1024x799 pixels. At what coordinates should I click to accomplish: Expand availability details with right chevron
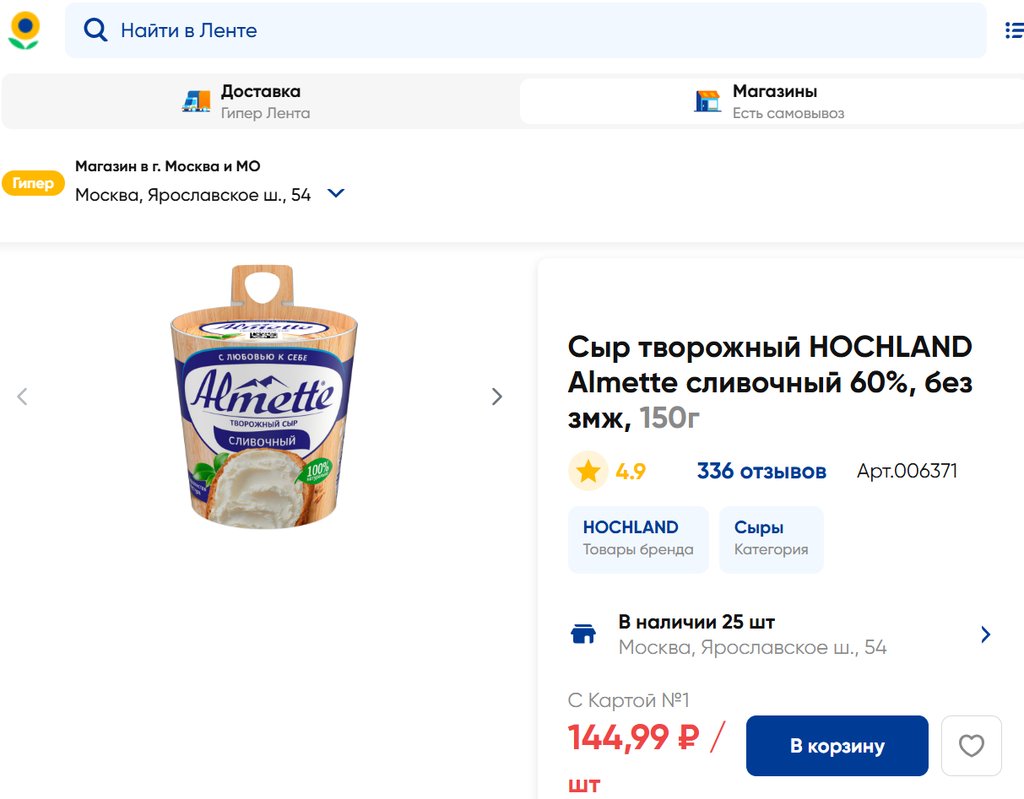click(x=986, y=634)
